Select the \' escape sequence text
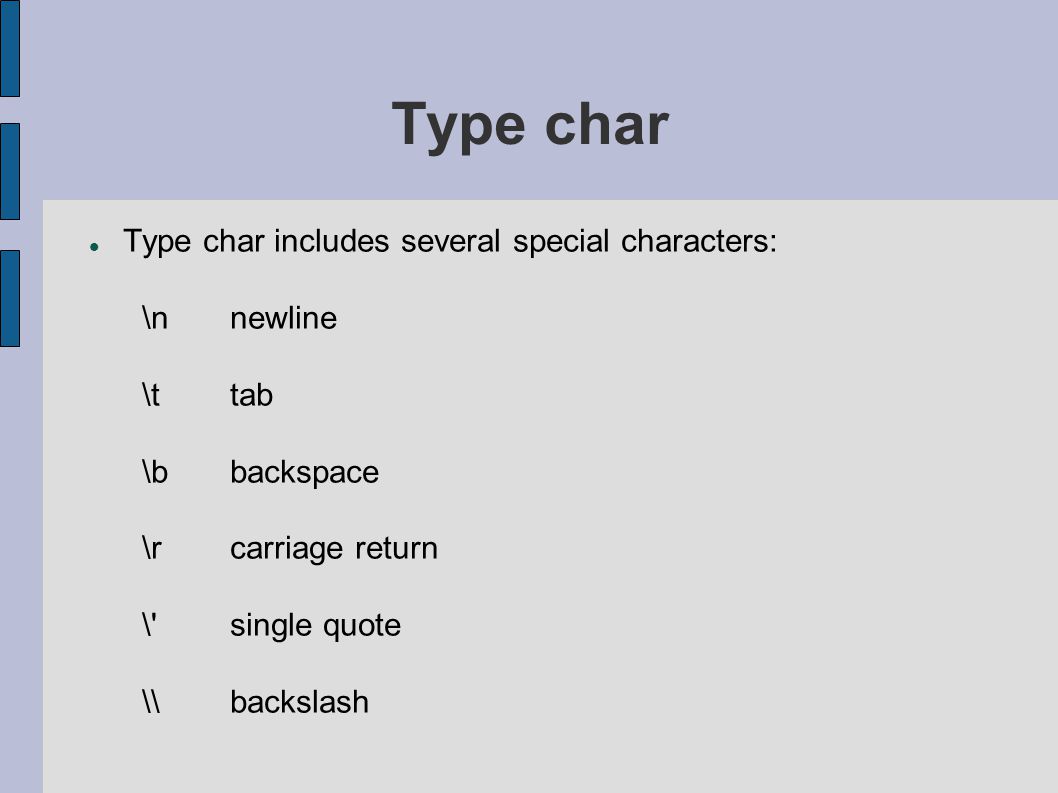Image resolution: width=1058 pixels, height=793 pixels. point(150,625)
